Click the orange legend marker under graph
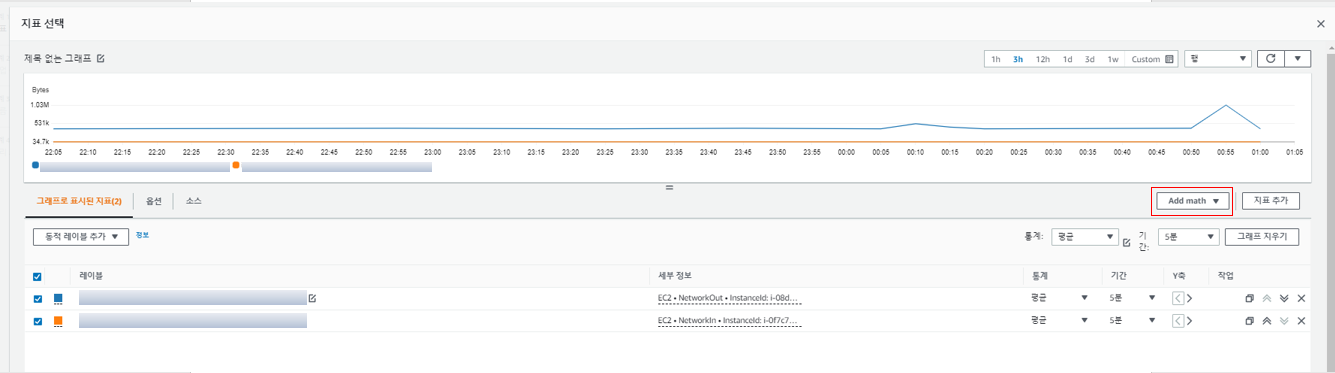This screenshot has width=1335, height=373. coord(236,164)
